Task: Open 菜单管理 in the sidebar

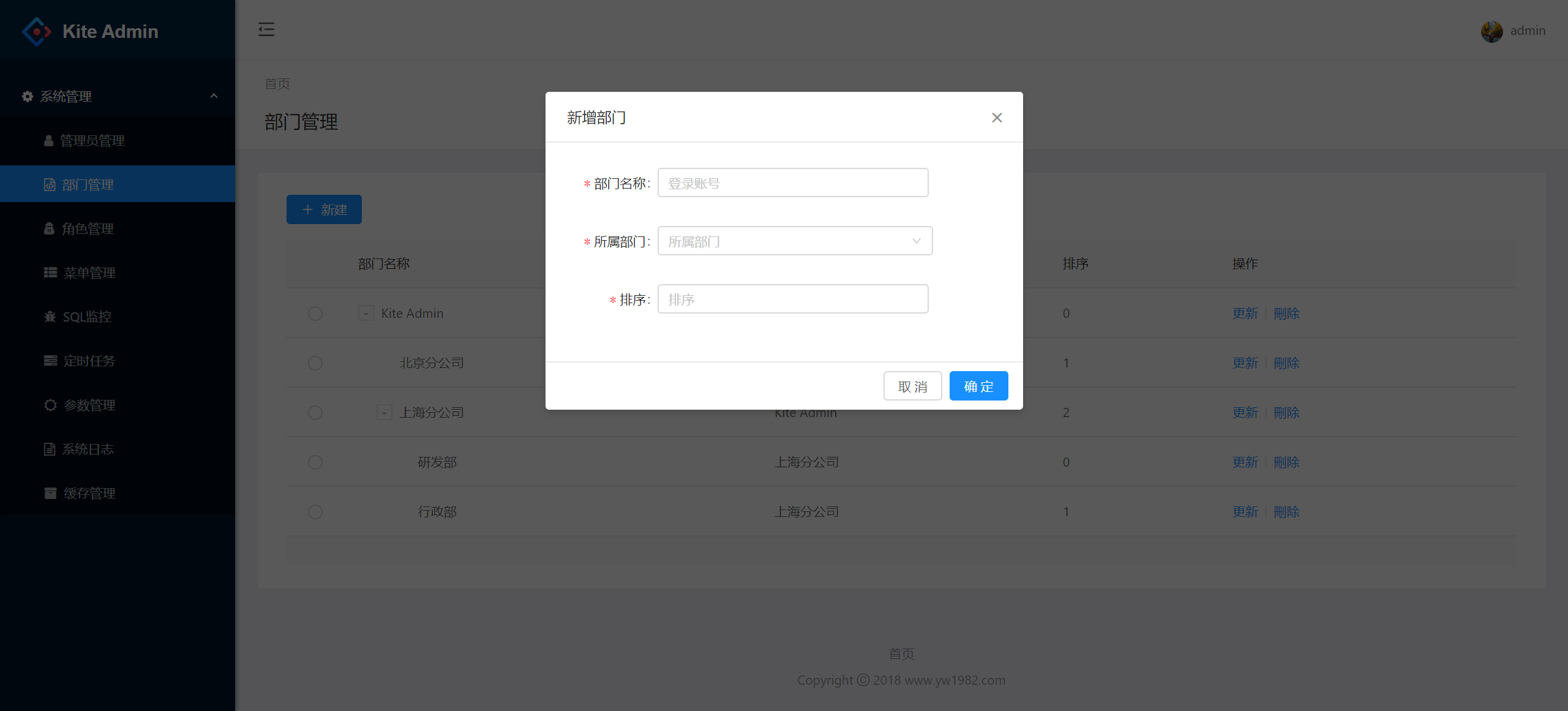Action: click(118, 273)
